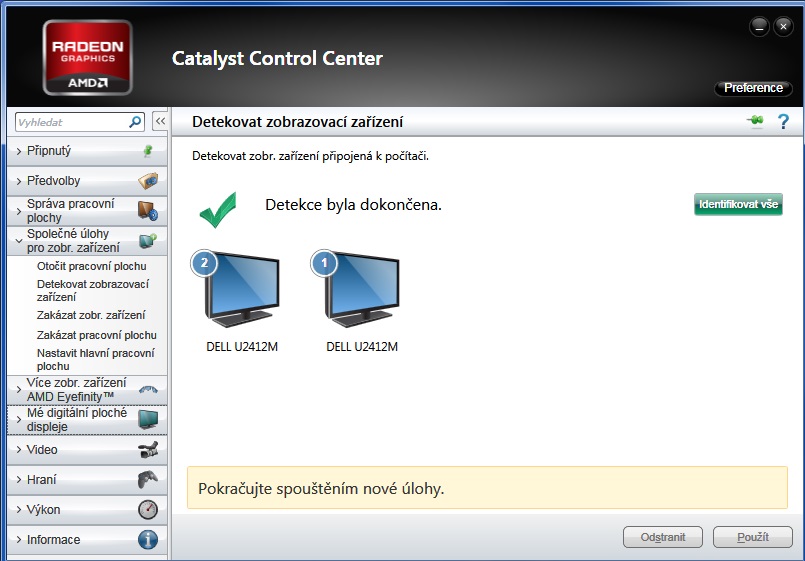Click the digital flat panel monitor icon

click(148, 419)
